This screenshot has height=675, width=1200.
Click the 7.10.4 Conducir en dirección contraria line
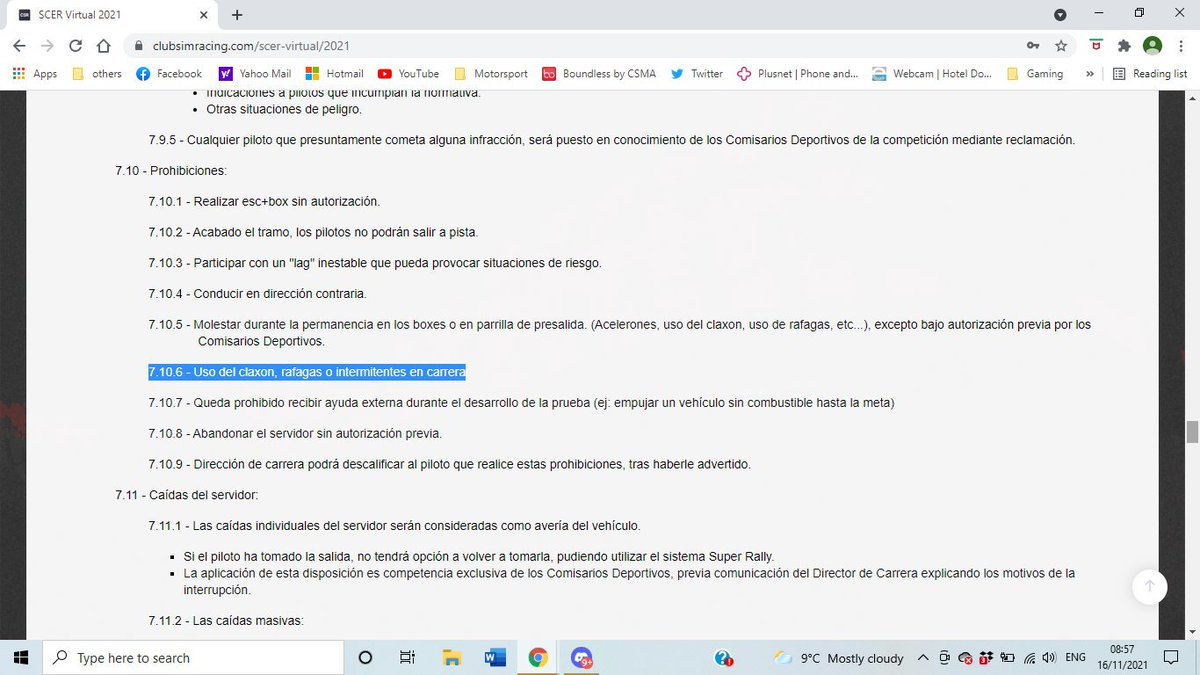pyautogui.click(x=258, y=294)
